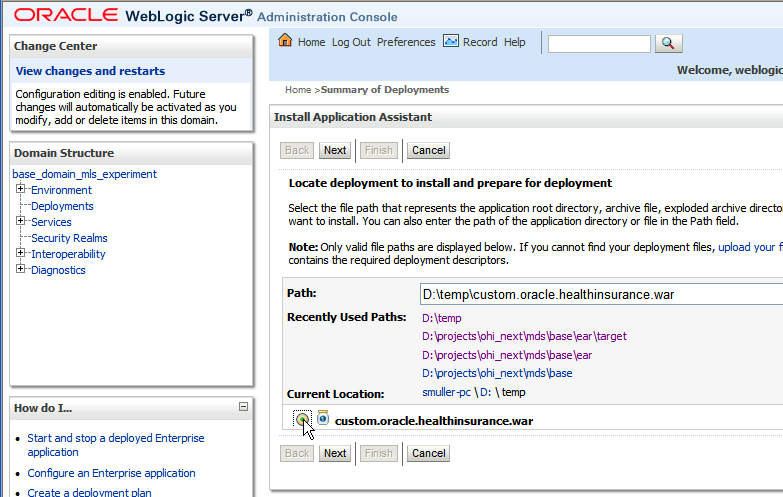Click Log Out in the toolbar
Viewport: 783px width, 497px height.
[x=351, y=42]
